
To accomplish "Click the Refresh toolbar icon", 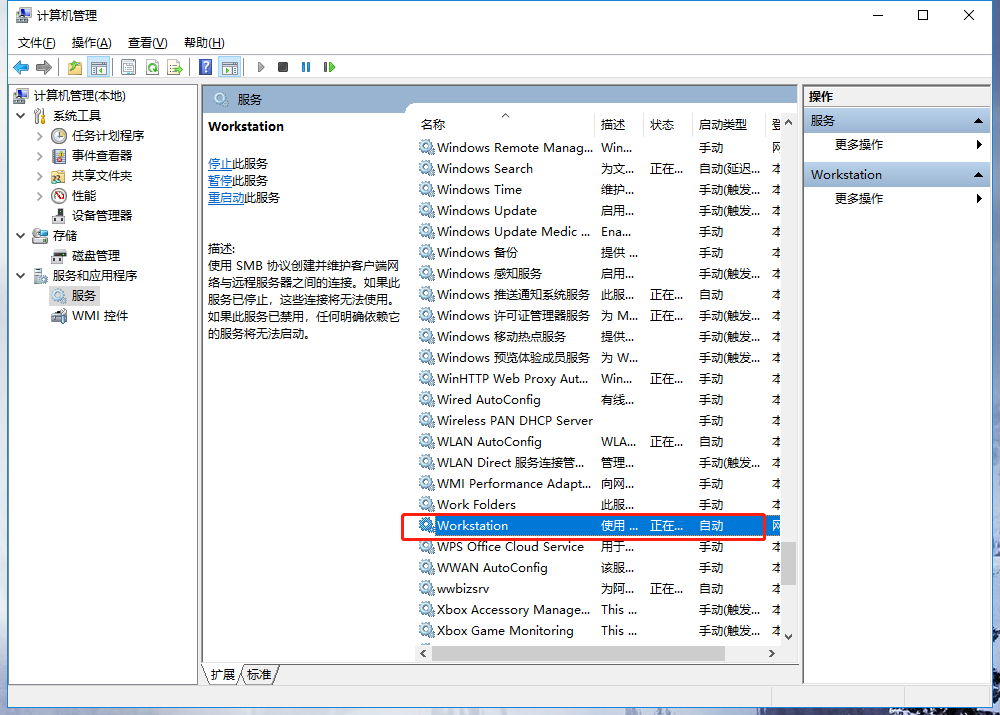I will [x=152, y=67].
